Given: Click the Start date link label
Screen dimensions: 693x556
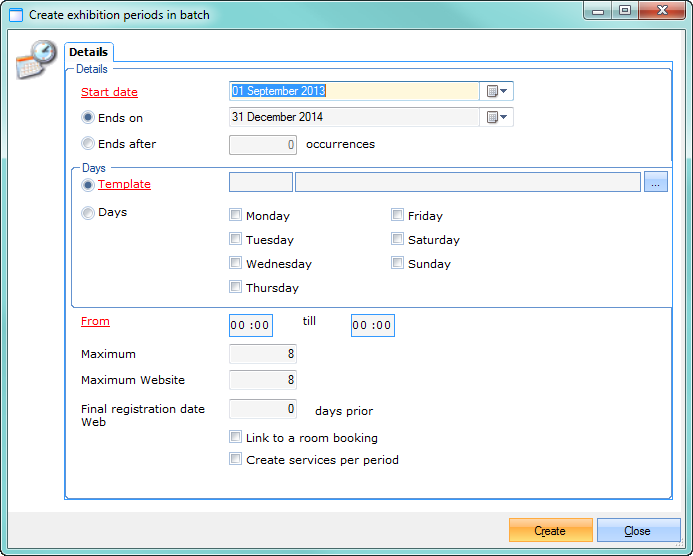Looking at the screenshot, I should click(x=109, y=92).
